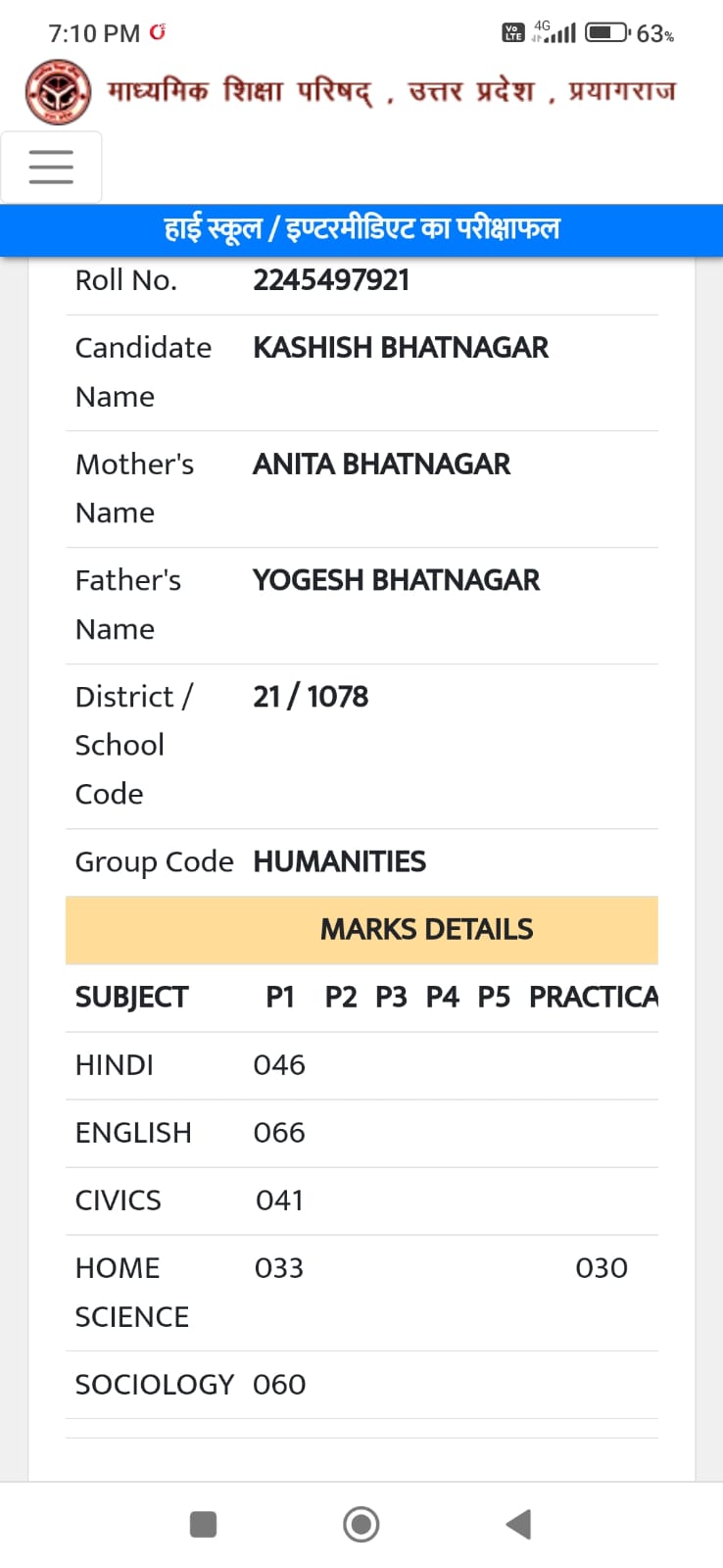Image resolution: width=723 pixels, height=1568 pixels.
Task: Tap the VoLTE status icon
Action: click(513, 33)
